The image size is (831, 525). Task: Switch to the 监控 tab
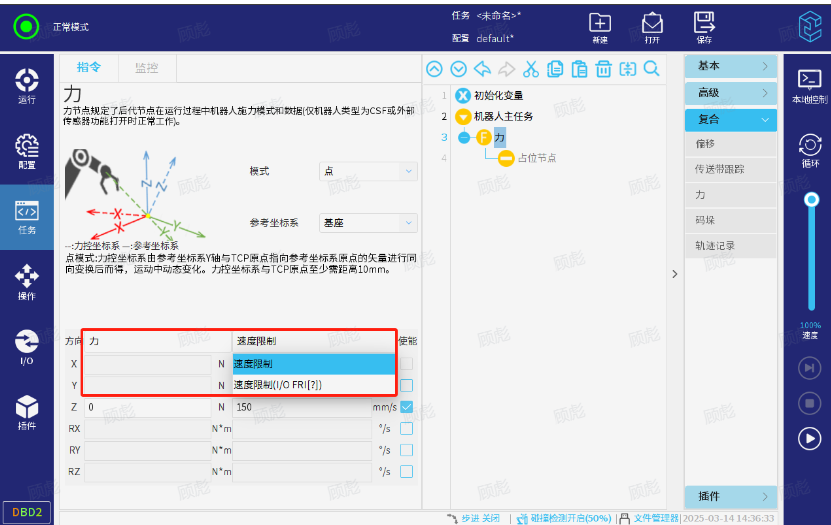click(x=146, y=68)
